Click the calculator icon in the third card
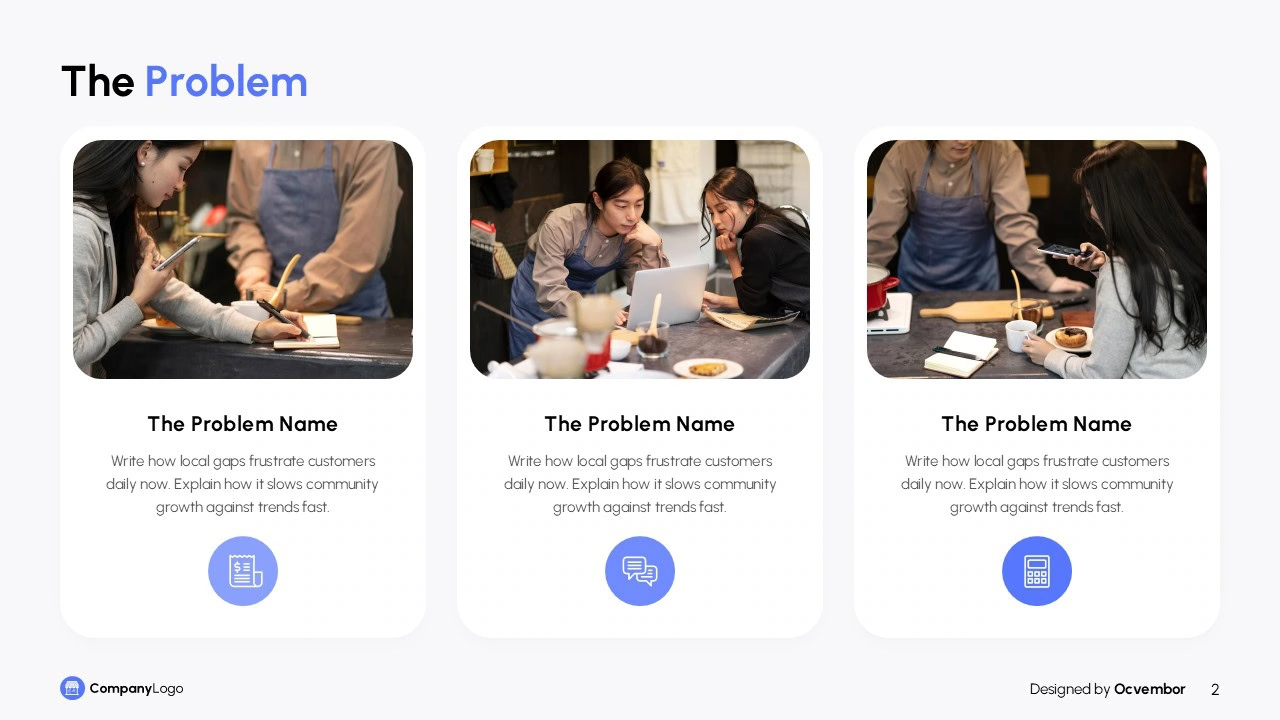Viewport: 1280px width, 720px height. point(1037,571)
